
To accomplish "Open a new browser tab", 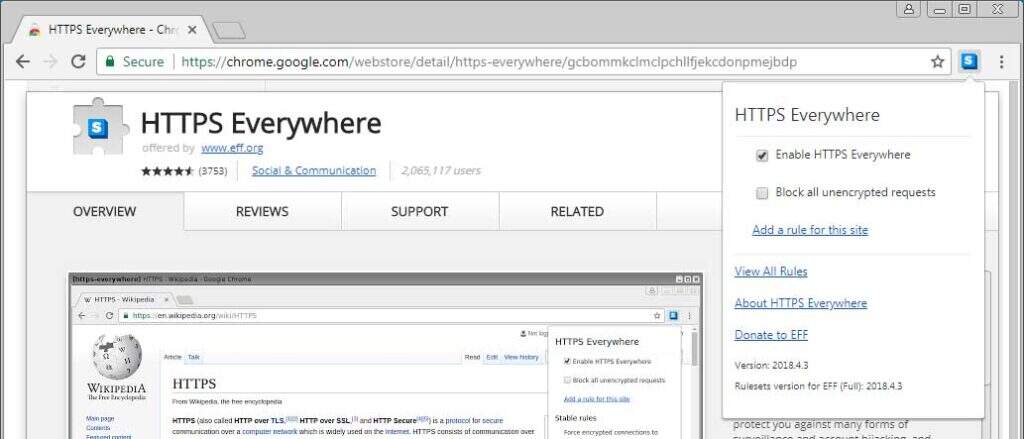I will pos(229,30).
